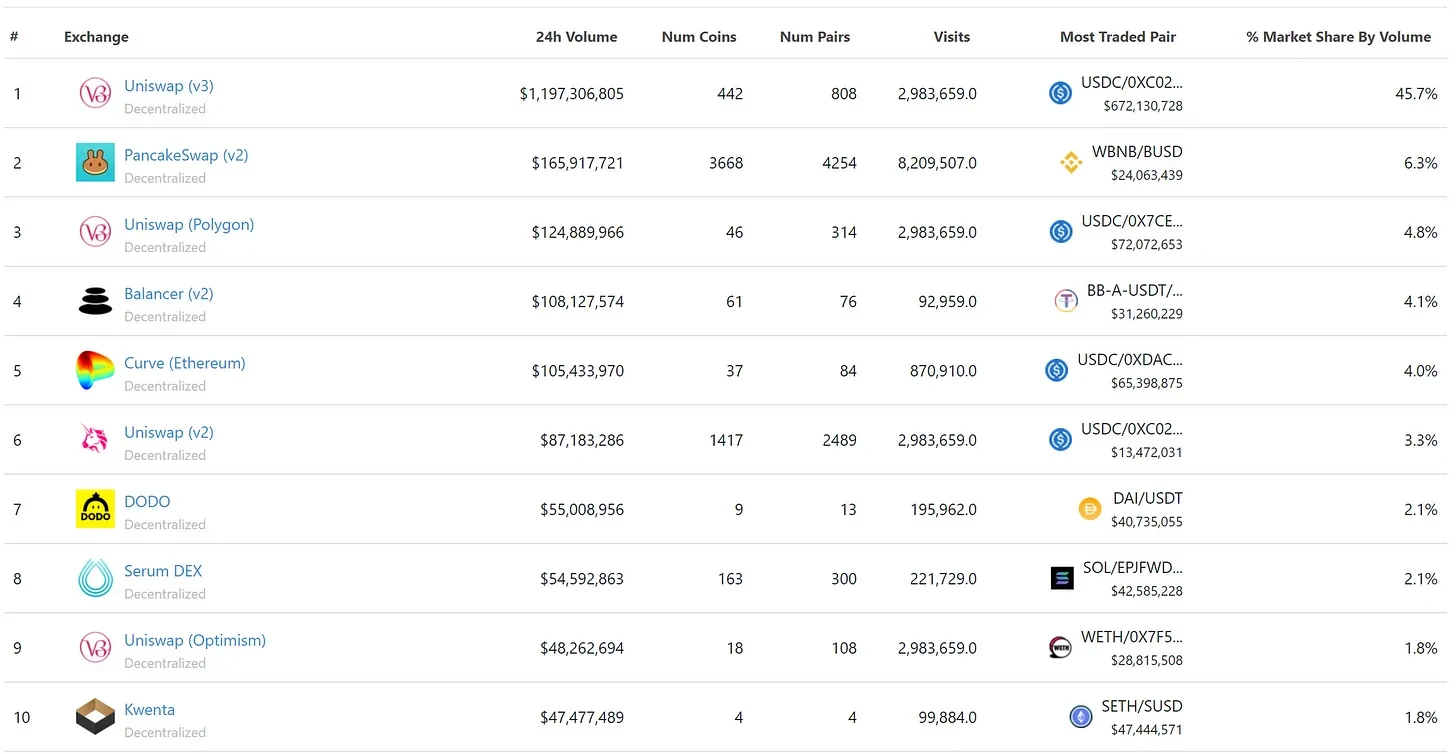1456x754 pixels.
Task: Click the sETH icon beside SETH/SUSD
Action: tap(1081, 716)
